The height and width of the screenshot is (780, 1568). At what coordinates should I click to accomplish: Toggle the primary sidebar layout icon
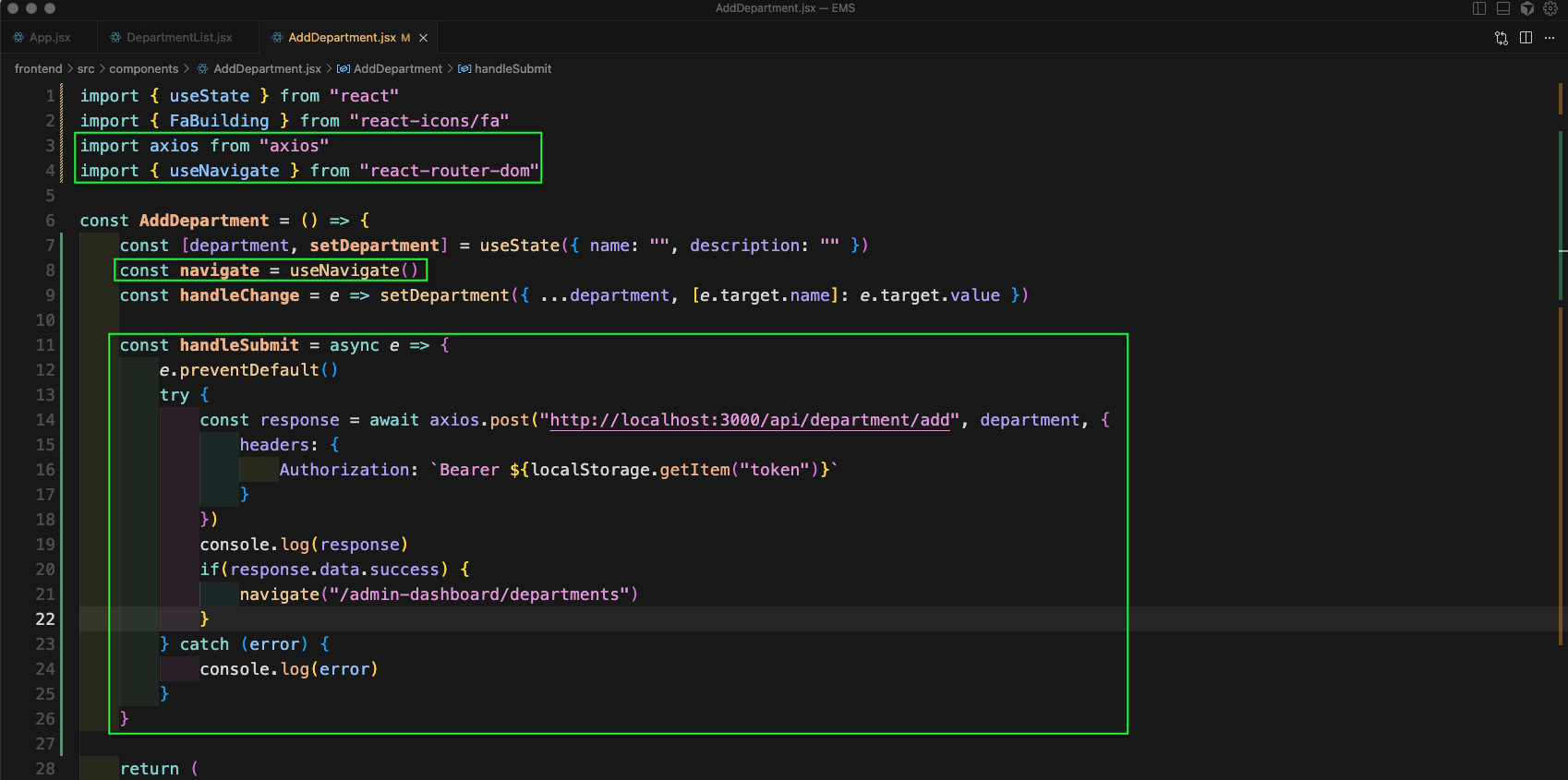1479,8
